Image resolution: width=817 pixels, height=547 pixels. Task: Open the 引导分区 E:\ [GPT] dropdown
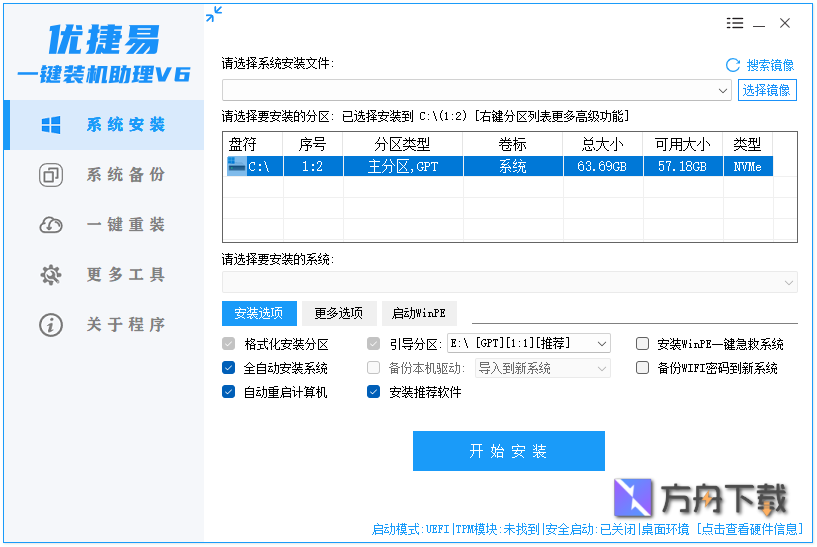click(x=529, y=343)
